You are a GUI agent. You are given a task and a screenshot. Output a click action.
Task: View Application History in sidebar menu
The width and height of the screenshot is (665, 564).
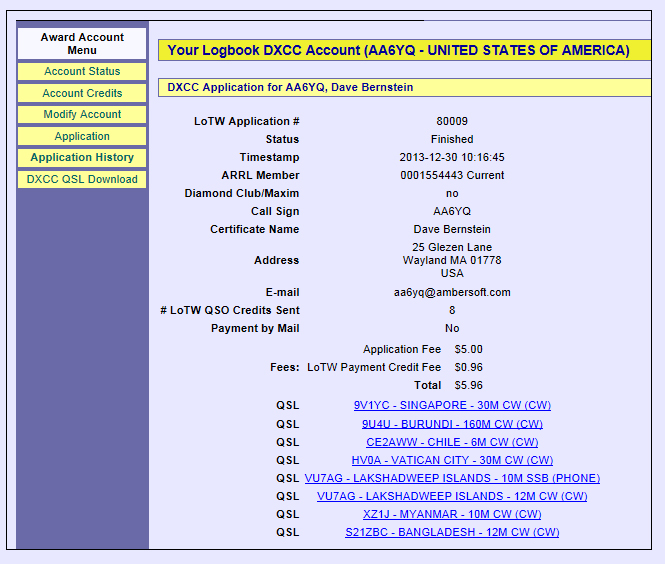click(82, 158)
